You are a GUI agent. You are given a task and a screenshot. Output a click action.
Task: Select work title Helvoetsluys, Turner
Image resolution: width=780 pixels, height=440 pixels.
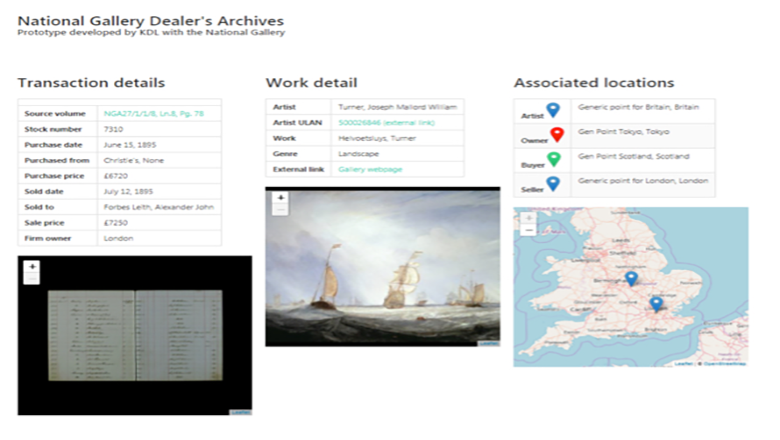click(377, 138)
